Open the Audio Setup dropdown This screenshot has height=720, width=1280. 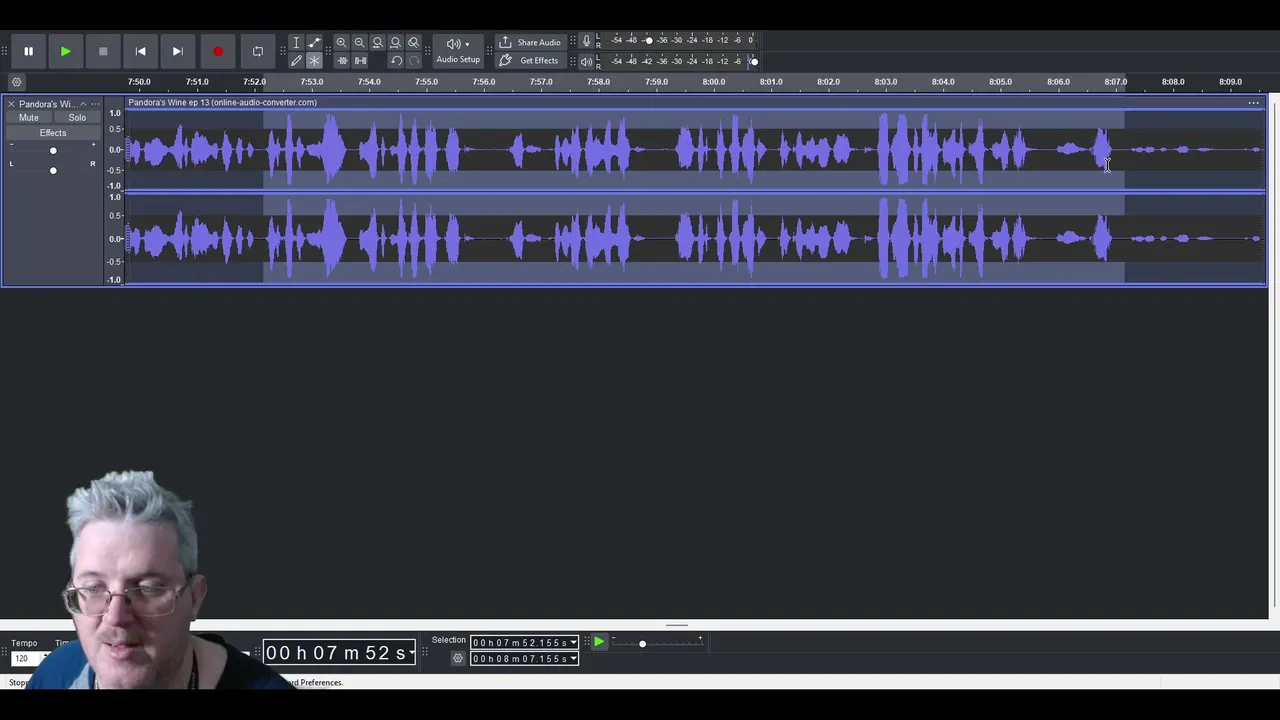pos(458,51)
